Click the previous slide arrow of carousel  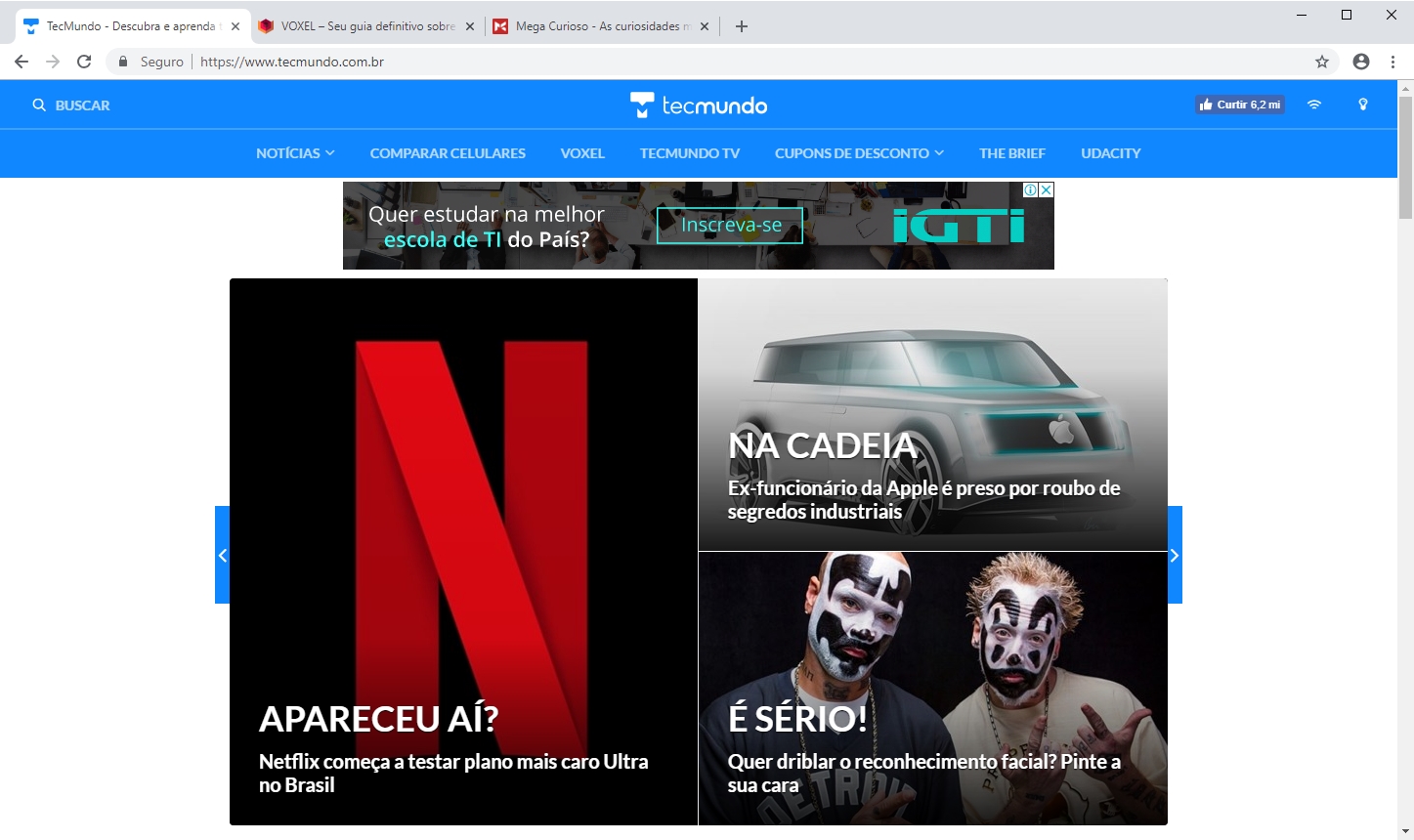[x=222, y=555]
